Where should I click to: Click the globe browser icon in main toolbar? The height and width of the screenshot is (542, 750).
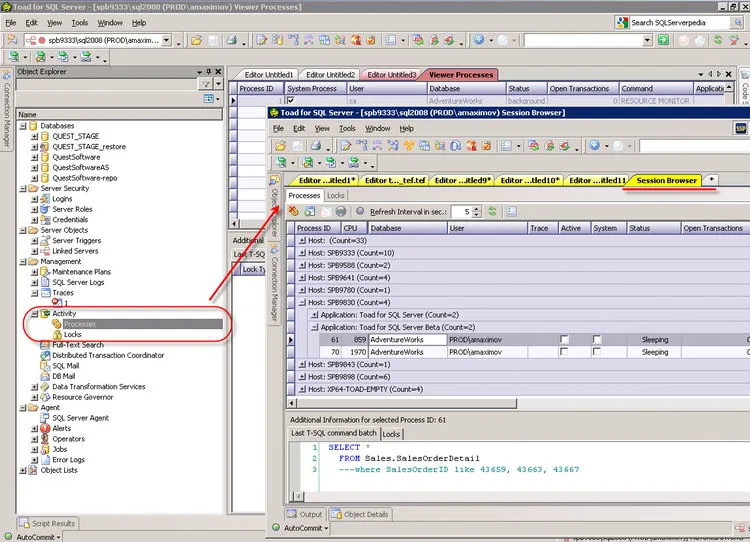[x=478, y=40]
